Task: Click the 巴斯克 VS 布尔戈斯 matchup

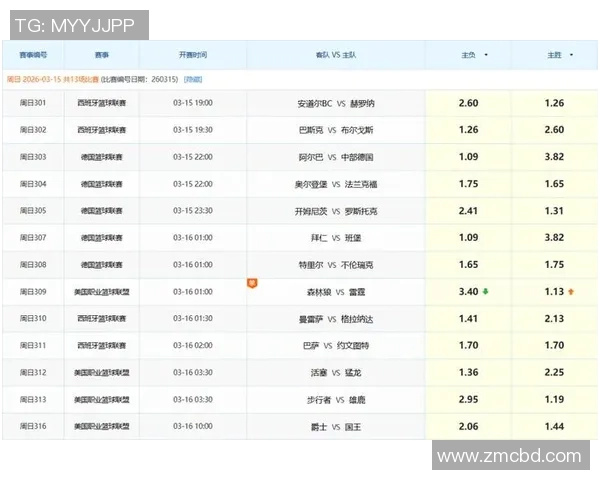Action: click(x=336, y=131)
